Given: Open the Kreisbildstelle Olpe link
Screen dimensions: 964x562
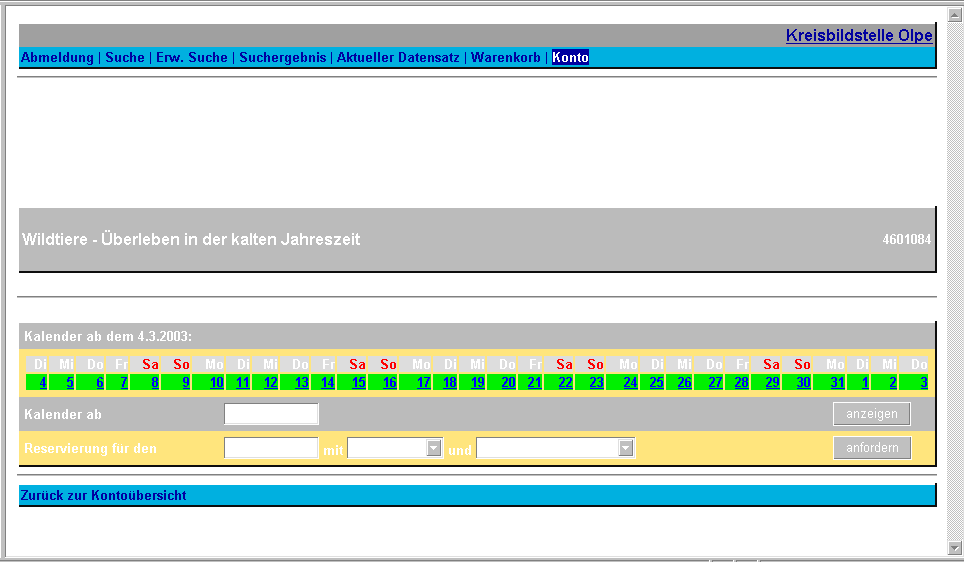Looking at the screenshot, I should click(858, 36).
